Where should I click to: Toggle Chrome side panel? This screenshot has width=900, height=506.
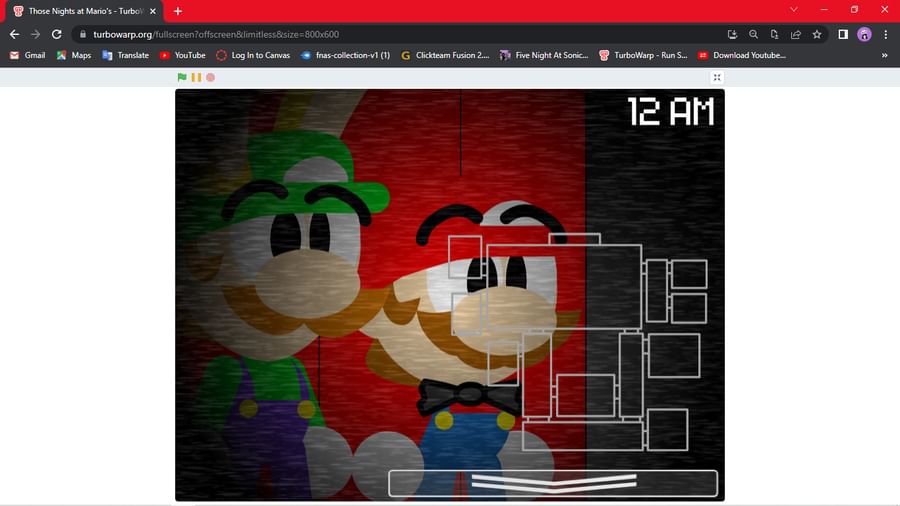(843, 34)
